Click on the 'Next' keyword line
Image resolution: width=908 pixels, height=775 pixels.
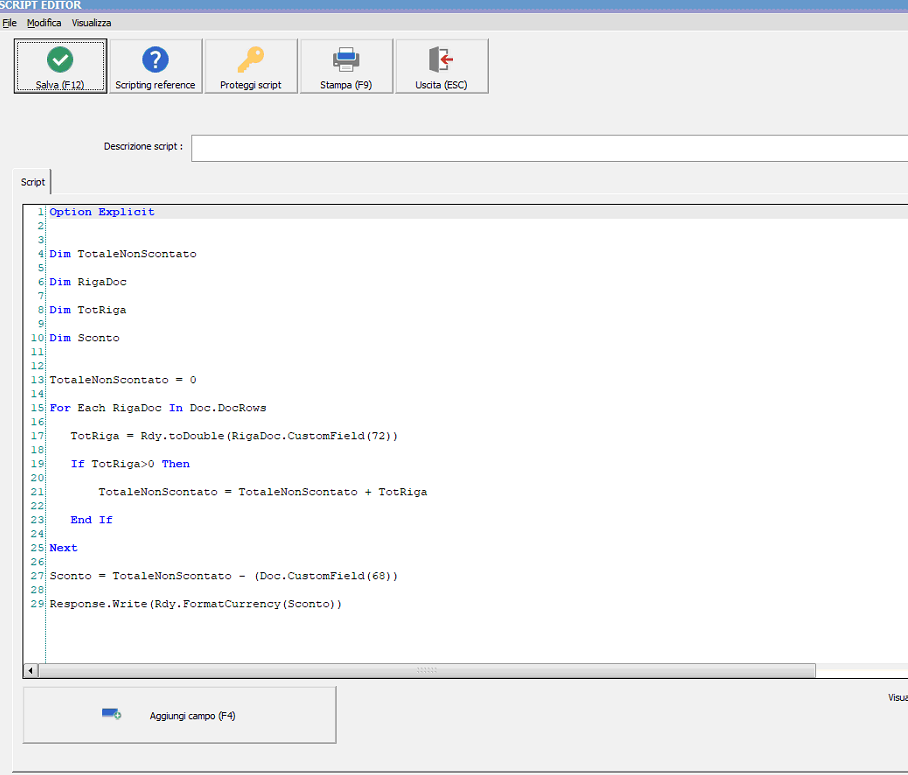63,548
